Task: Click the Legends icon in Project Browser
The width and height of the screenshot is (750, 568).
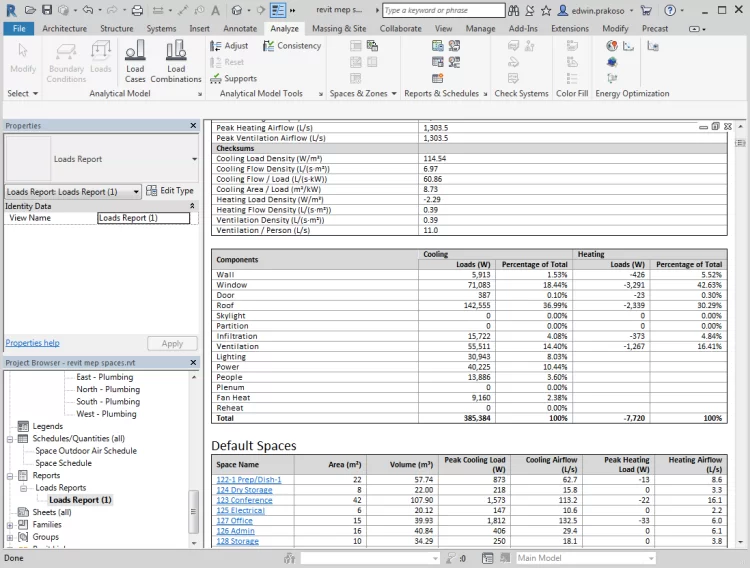Action: pyautogui.click(x=23, y=426)
